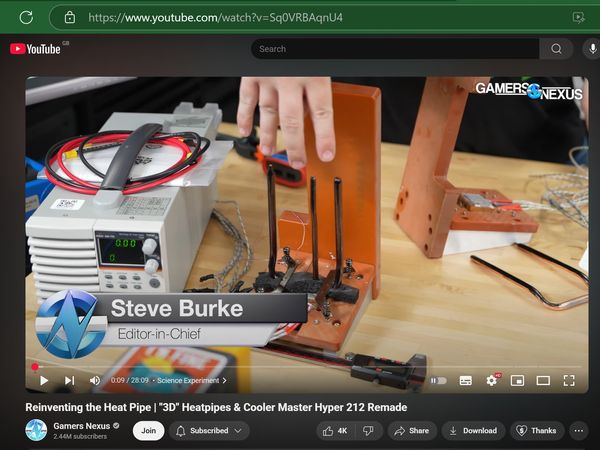Mute the video volume speaker icon

click(95, 380)
